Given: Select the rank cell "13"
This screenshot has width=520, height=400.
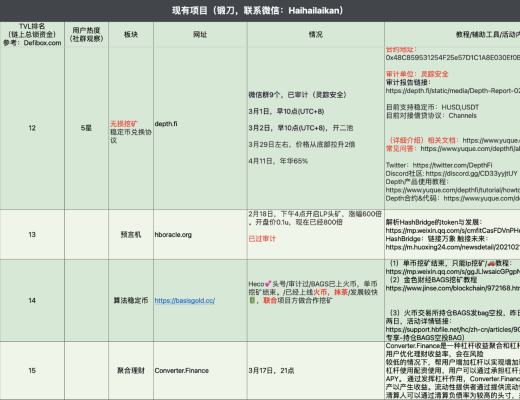Looking at the screenshot, I should [32, 235].
